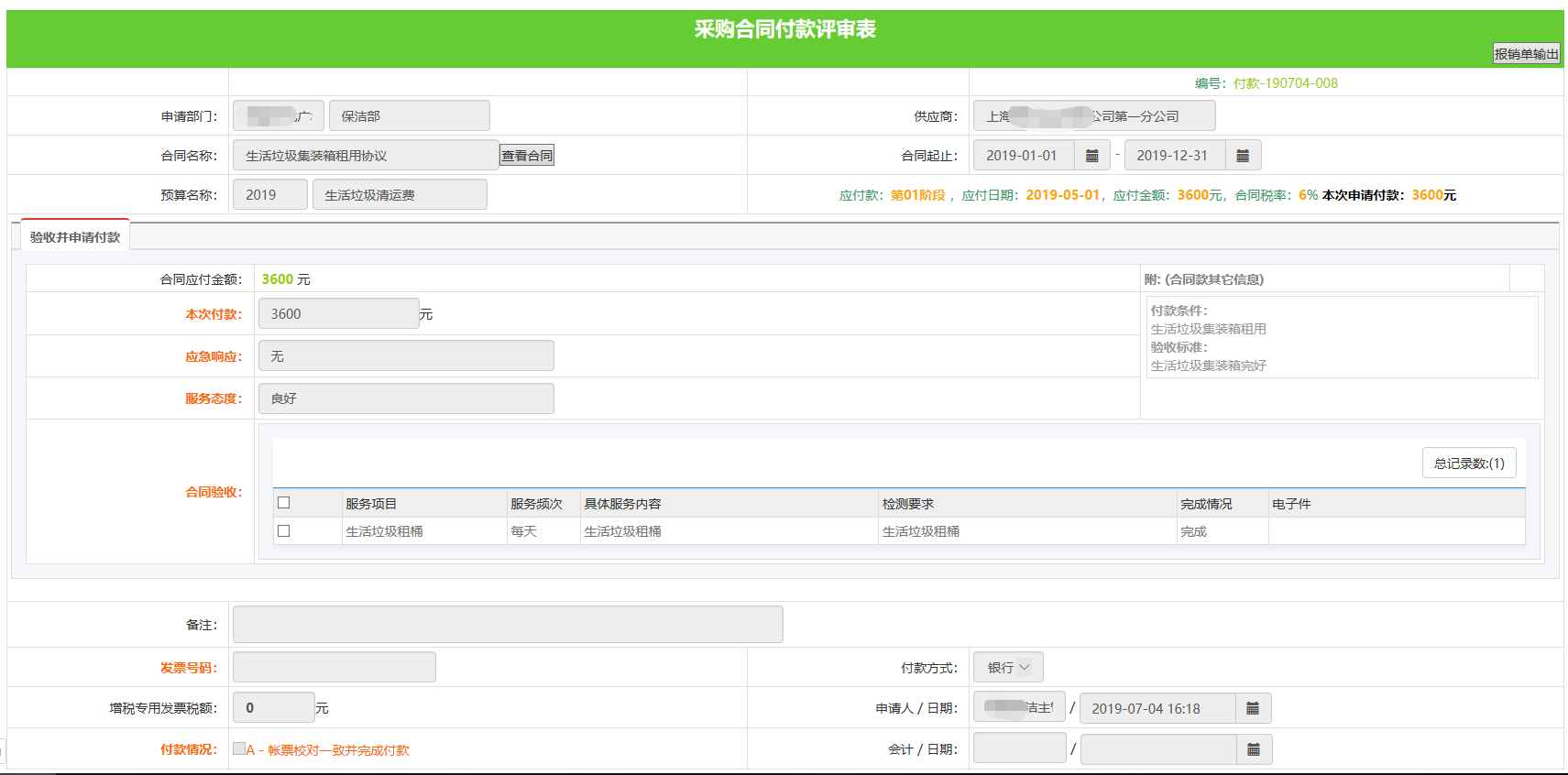
Task: Switch to the 验收并申请付款 tab
Action: 75,237
